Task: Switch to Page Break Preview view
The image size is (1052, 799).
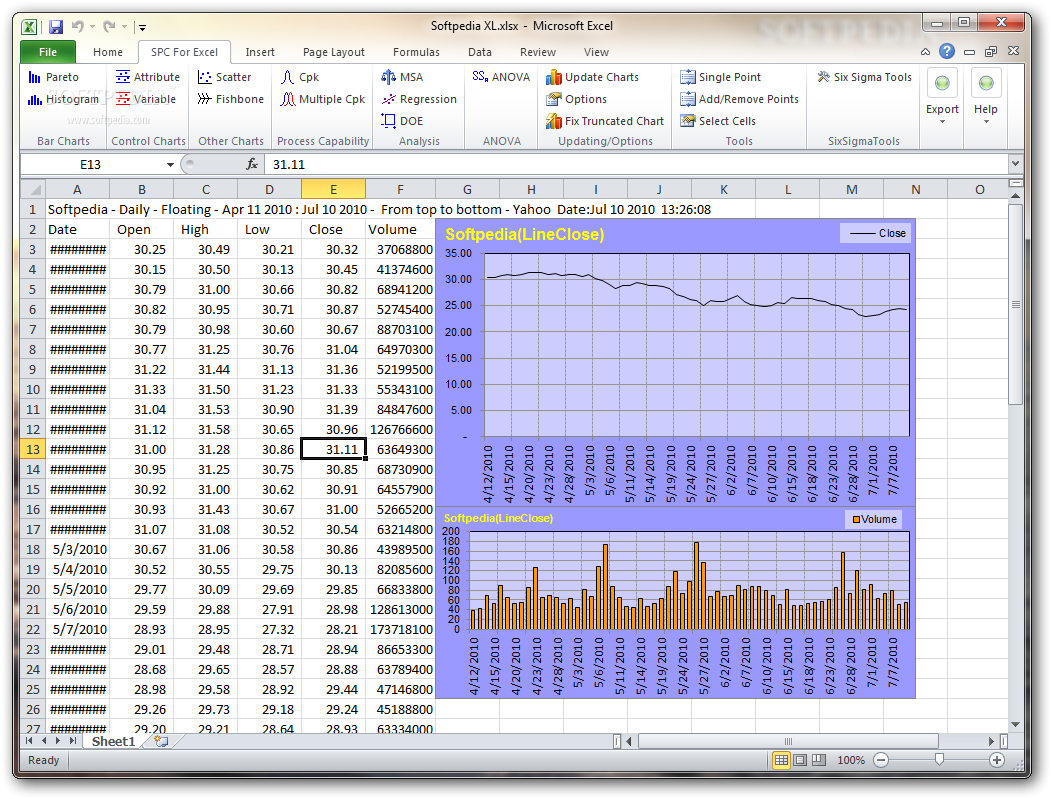Action: click(819, 760)
